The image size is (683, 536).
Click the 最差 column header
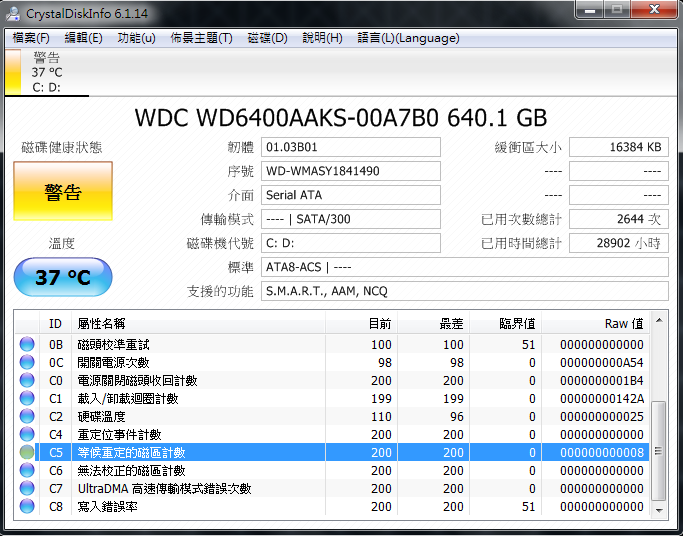tap(433, 324)
